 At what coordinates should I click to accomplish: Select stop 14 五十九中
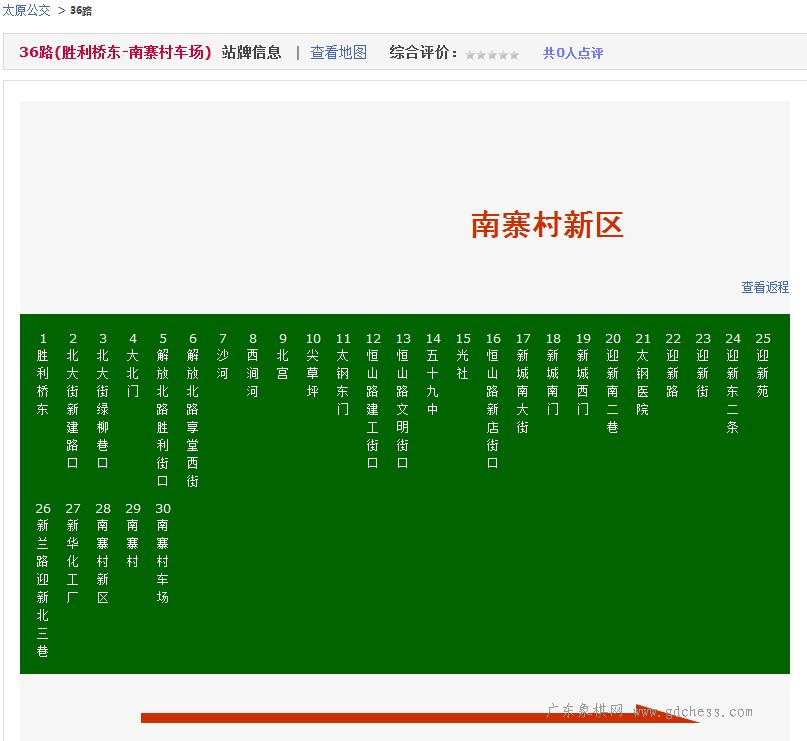433,374
